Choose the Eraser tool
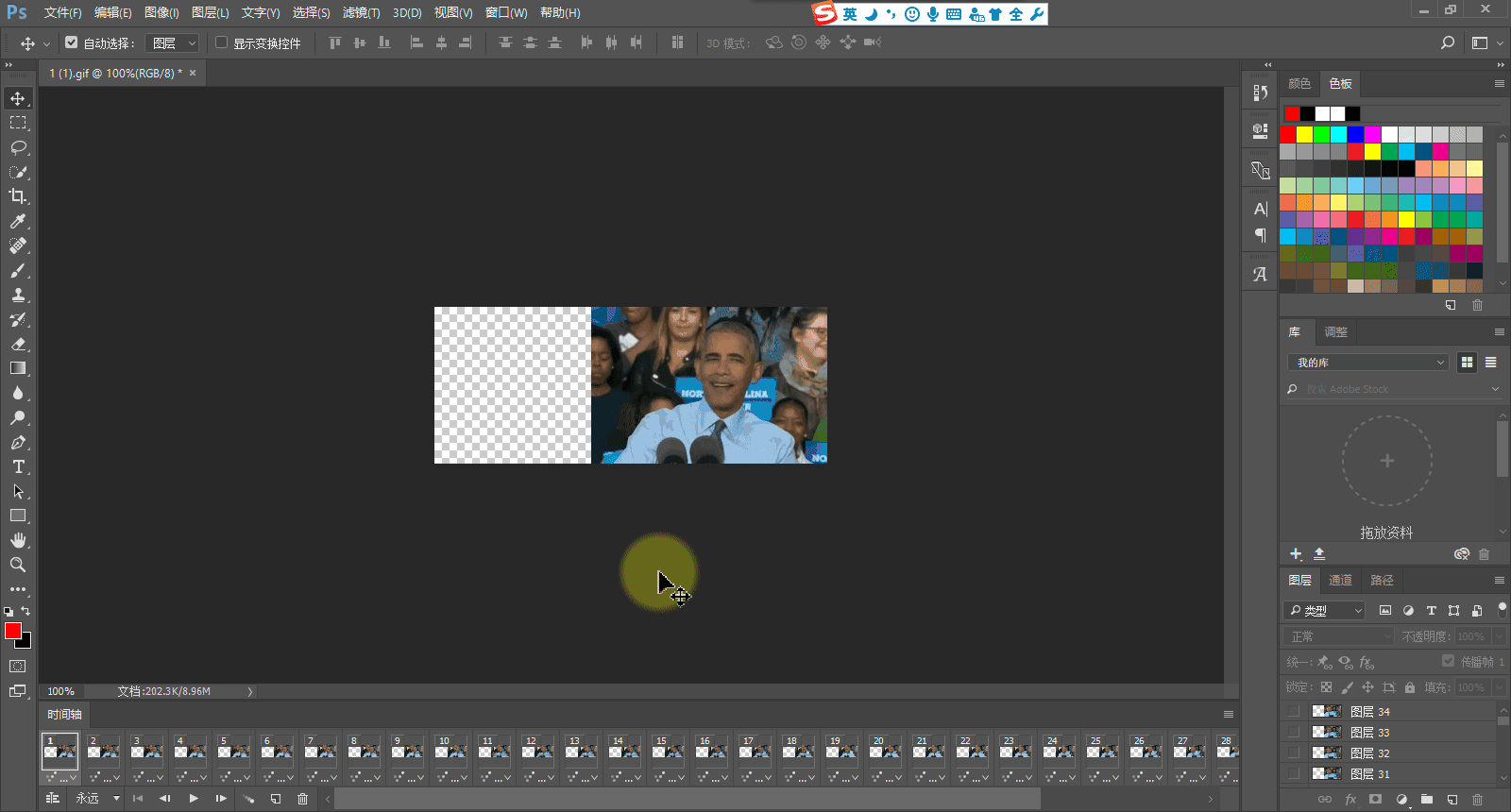 (18, 344)
